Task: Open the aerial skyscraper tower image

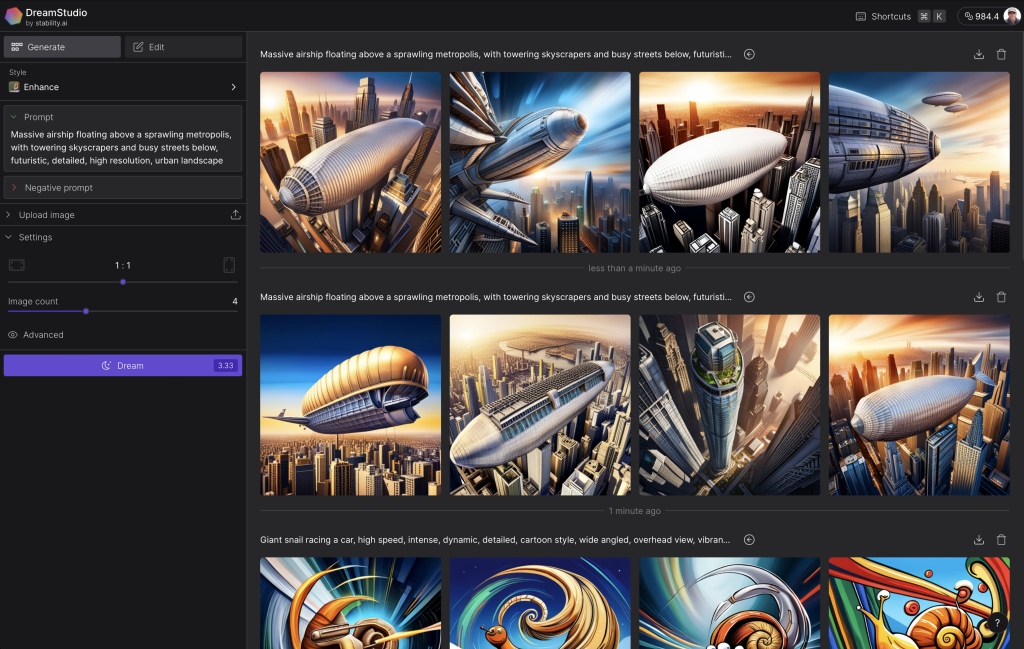Action: 729,405
